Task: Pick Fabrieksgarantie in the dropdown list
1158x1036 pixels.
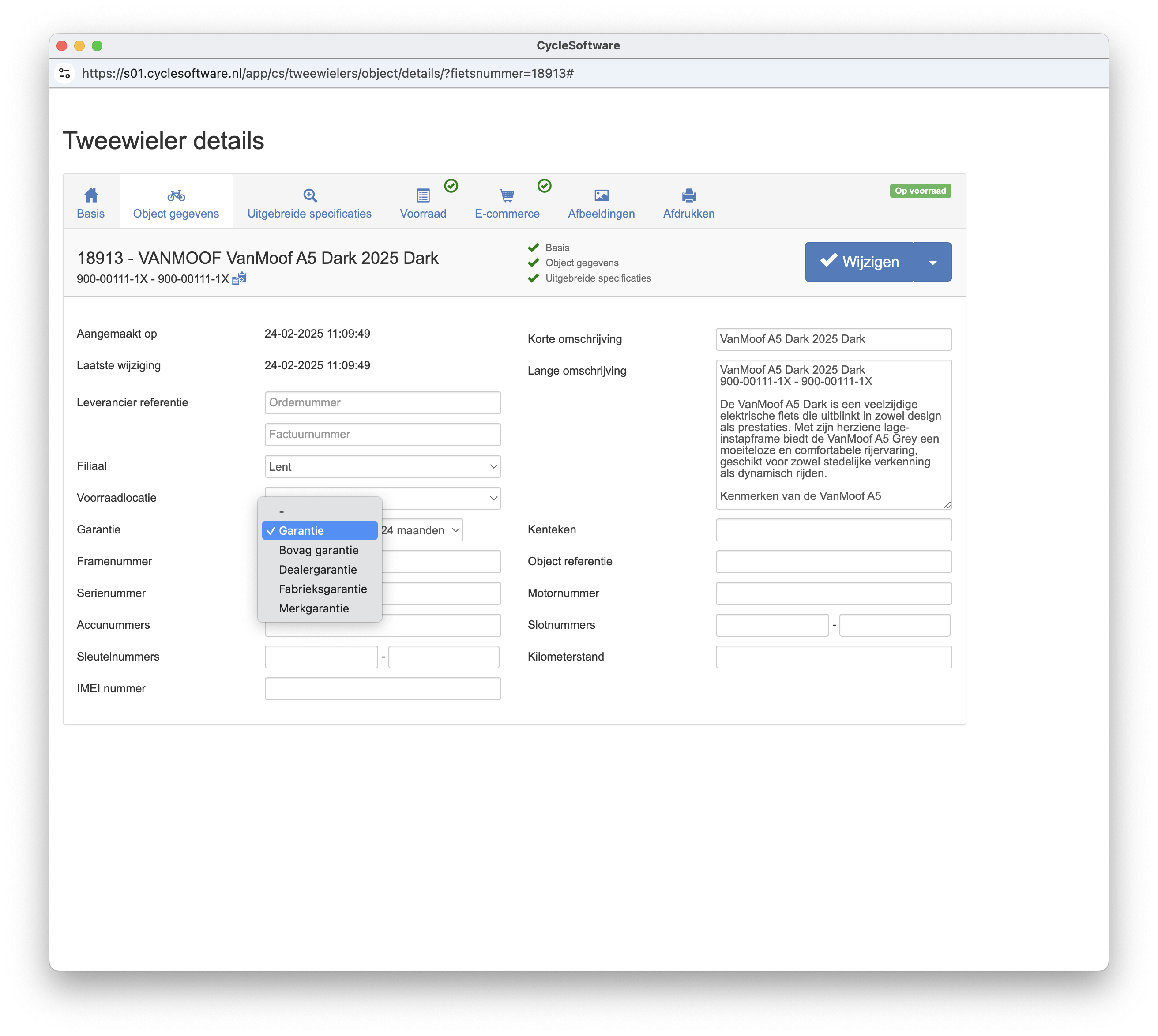Action: tap(320, 589)
